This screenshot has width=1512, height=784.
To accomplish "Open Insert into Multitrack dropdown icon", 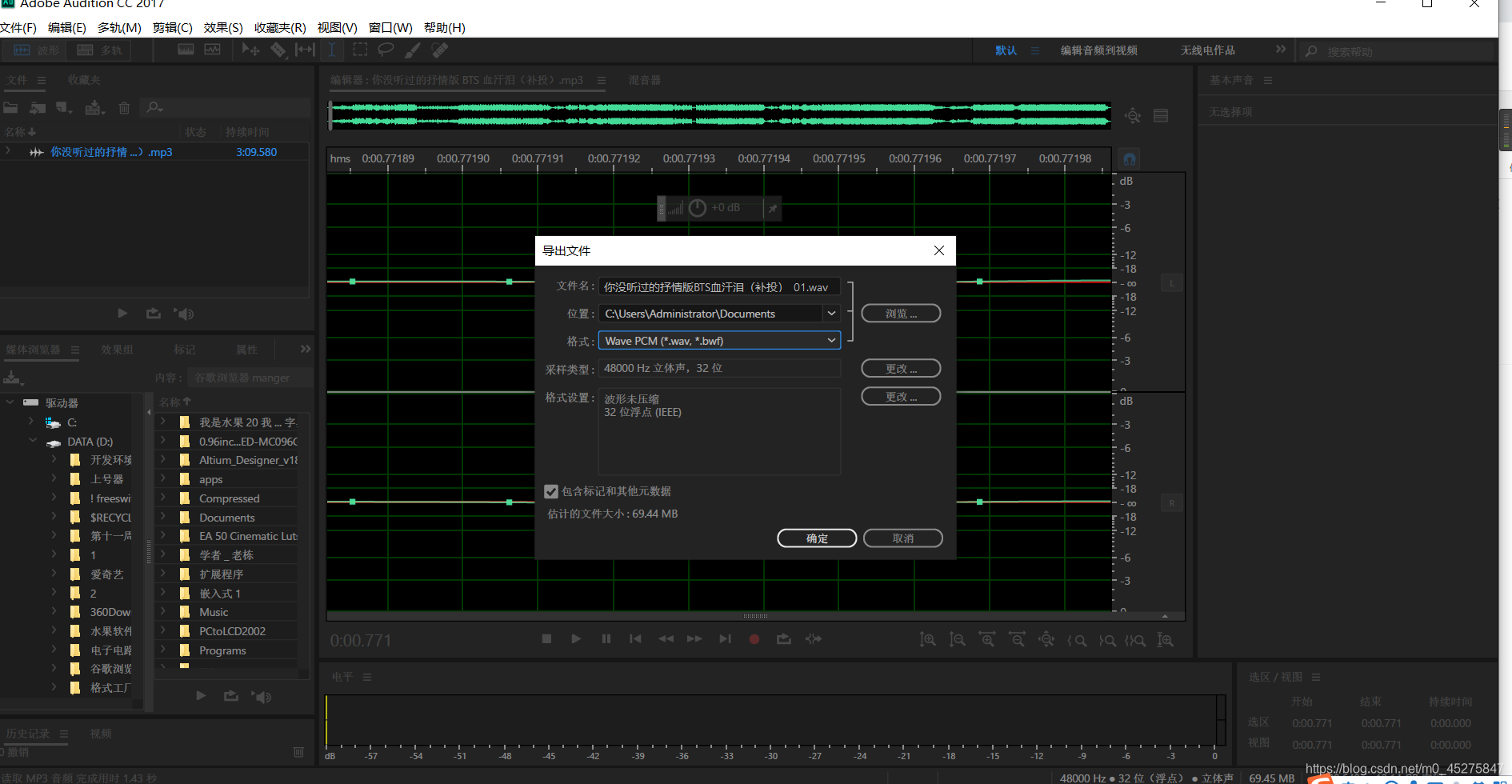I will tap(95, 107).
